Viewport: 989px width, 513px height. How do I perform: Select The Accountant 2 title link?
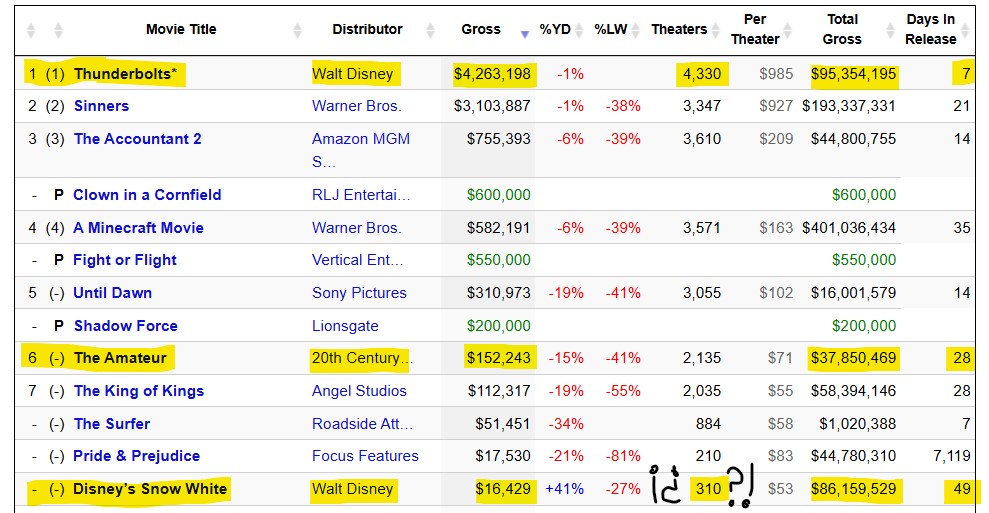point(137,139)
